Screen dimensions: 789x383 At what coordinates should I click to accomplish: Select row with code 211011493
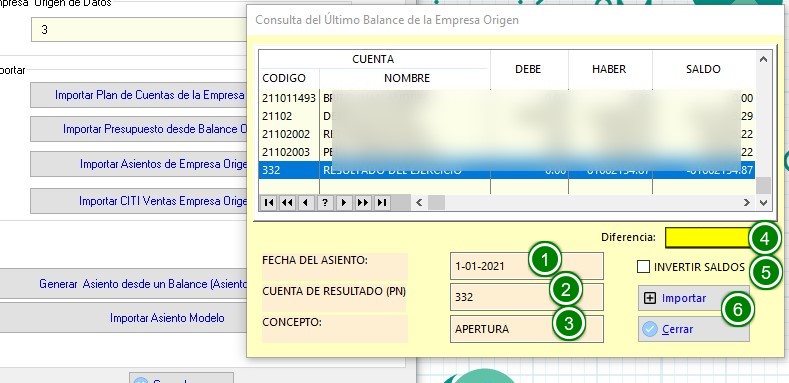[x=507, y=99]
